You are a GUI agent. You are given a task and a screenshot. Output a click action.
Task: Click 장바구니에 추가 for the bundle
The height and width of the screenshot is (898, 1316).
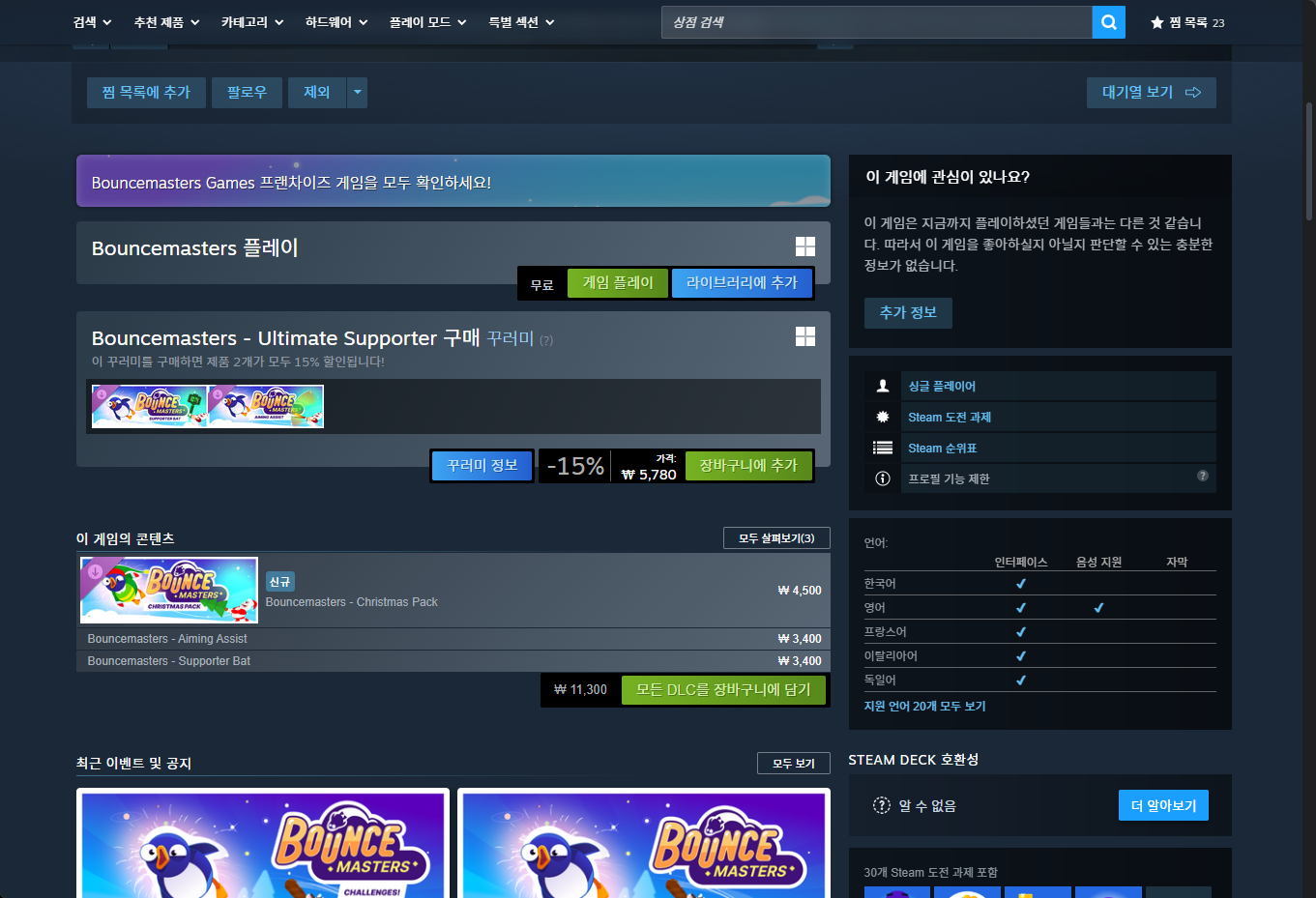pyautogui.click(x=748, y=465)
